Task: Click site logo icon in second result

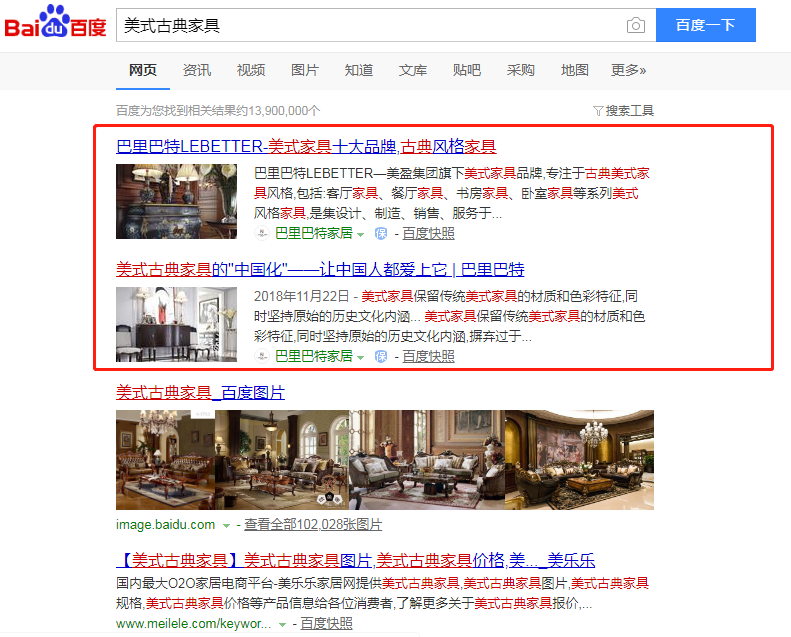Action: (261, 357)
